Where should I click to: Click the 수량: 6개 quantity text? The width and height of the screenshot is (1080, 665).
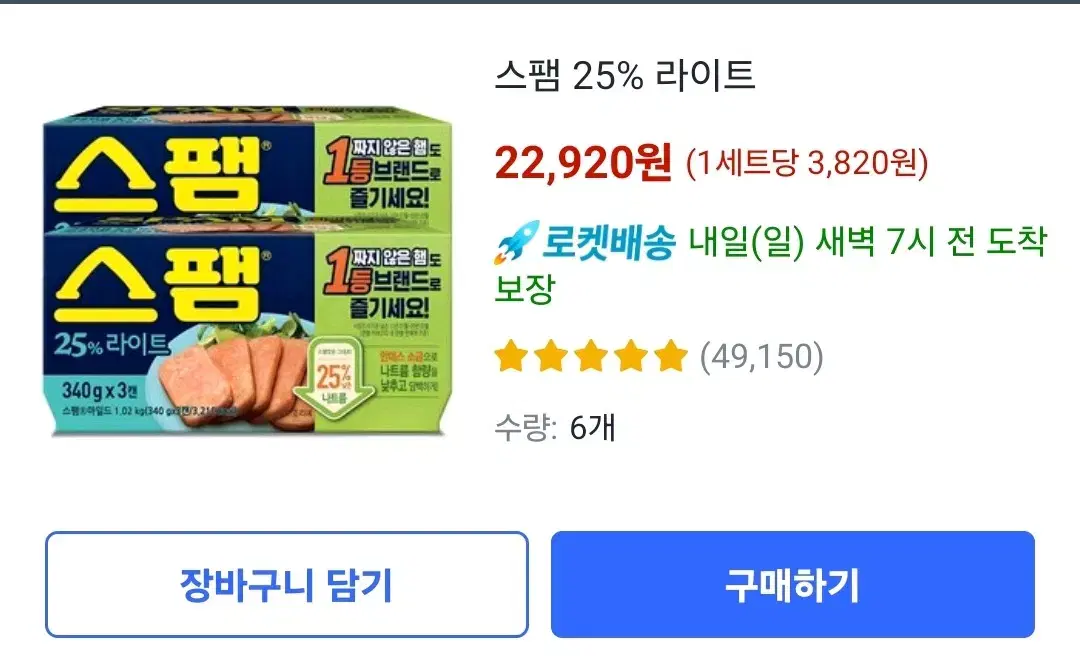click(x=554, y=427)
